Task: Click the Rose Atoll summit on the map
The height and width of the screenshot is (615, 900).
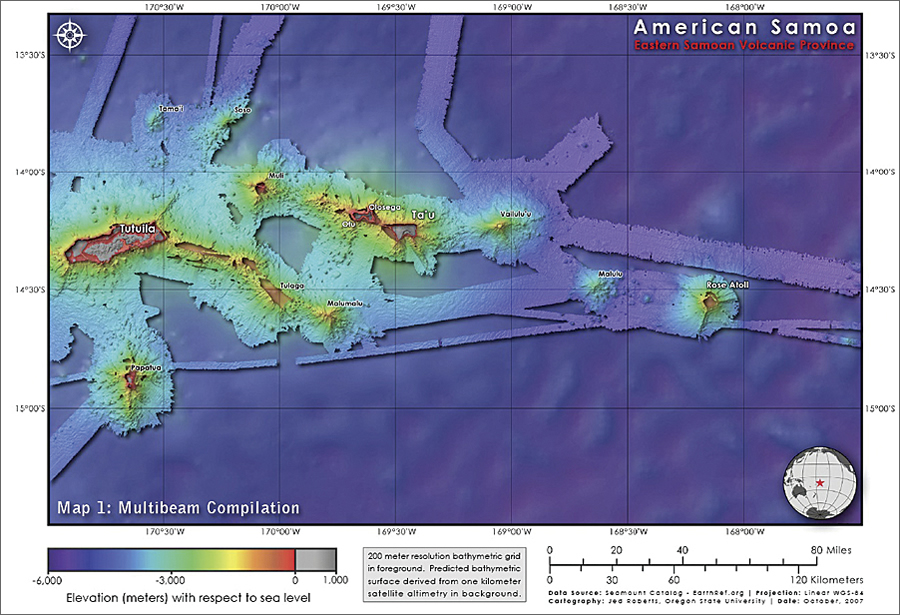Action: [x=711, y=300]
